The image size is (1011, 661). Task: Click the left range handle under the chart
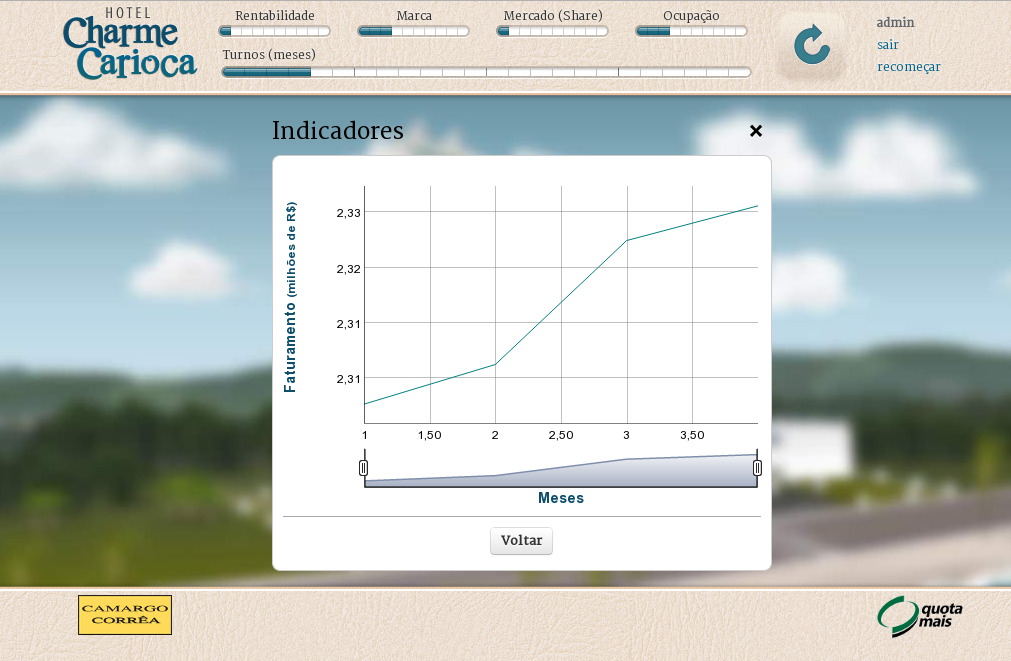(364, 467)
